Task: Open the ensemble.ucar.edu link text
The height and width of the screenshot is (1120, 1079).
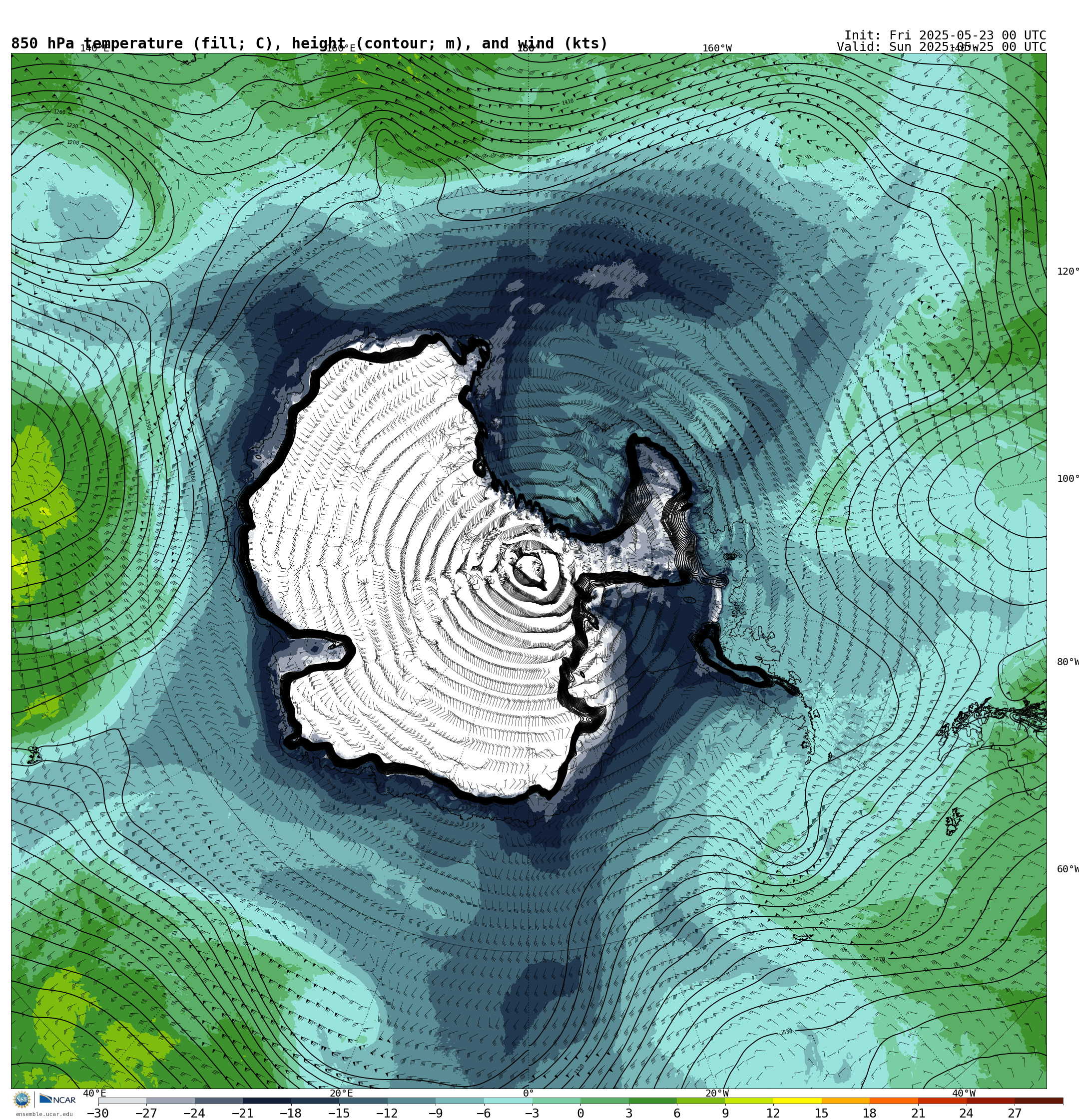Action: pos(44,1115)
